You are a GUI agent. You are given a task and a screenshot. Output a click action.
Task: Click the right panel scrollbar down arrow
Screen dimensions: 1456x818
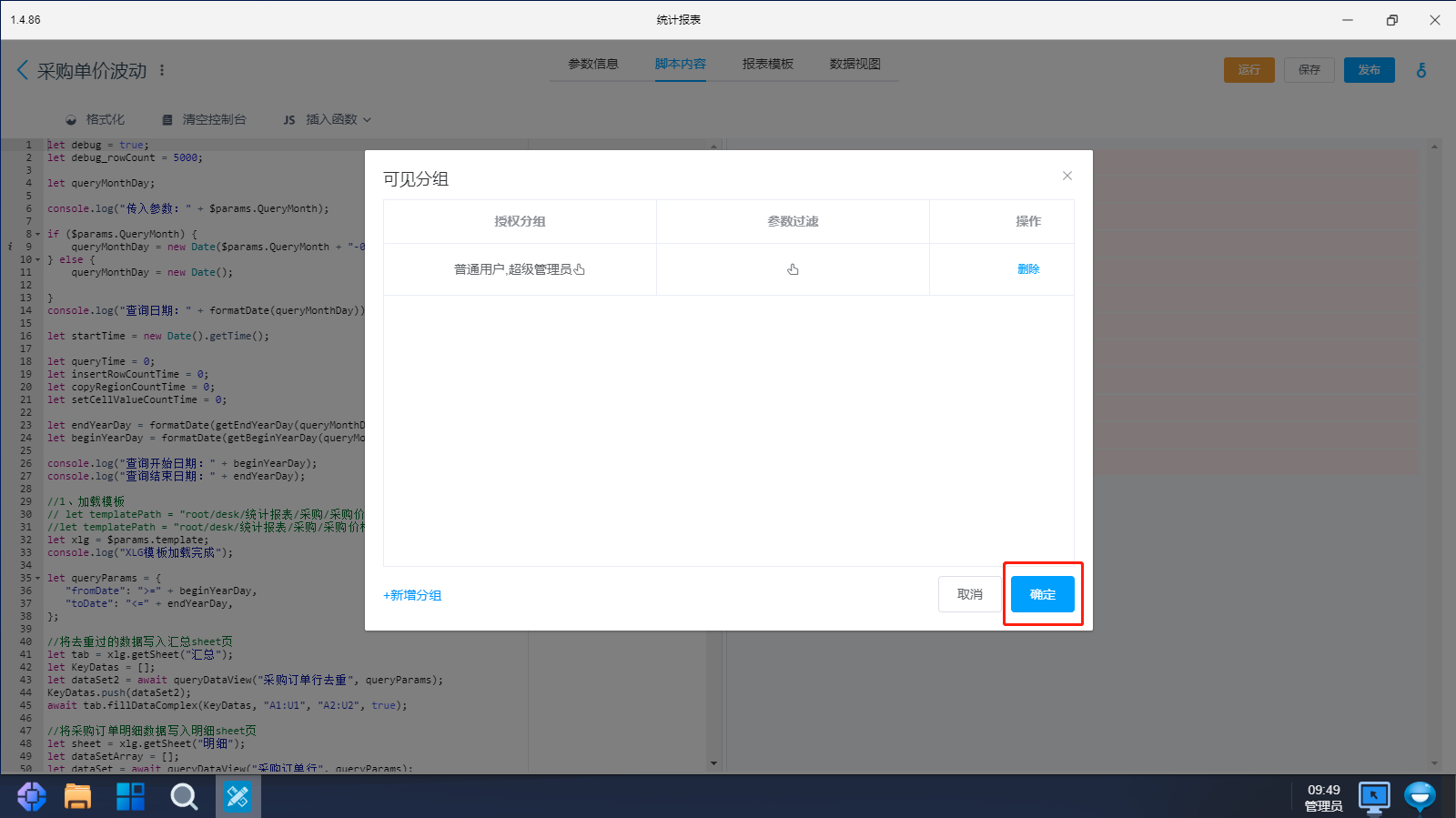click(1434, 763)
